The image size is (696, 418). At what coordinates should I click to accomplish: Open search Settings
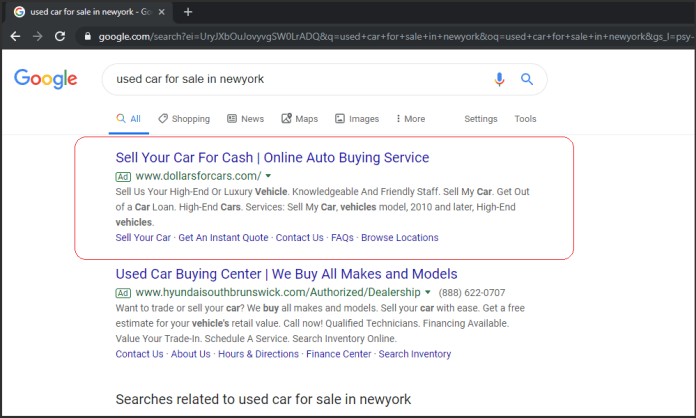coord(481,119)
